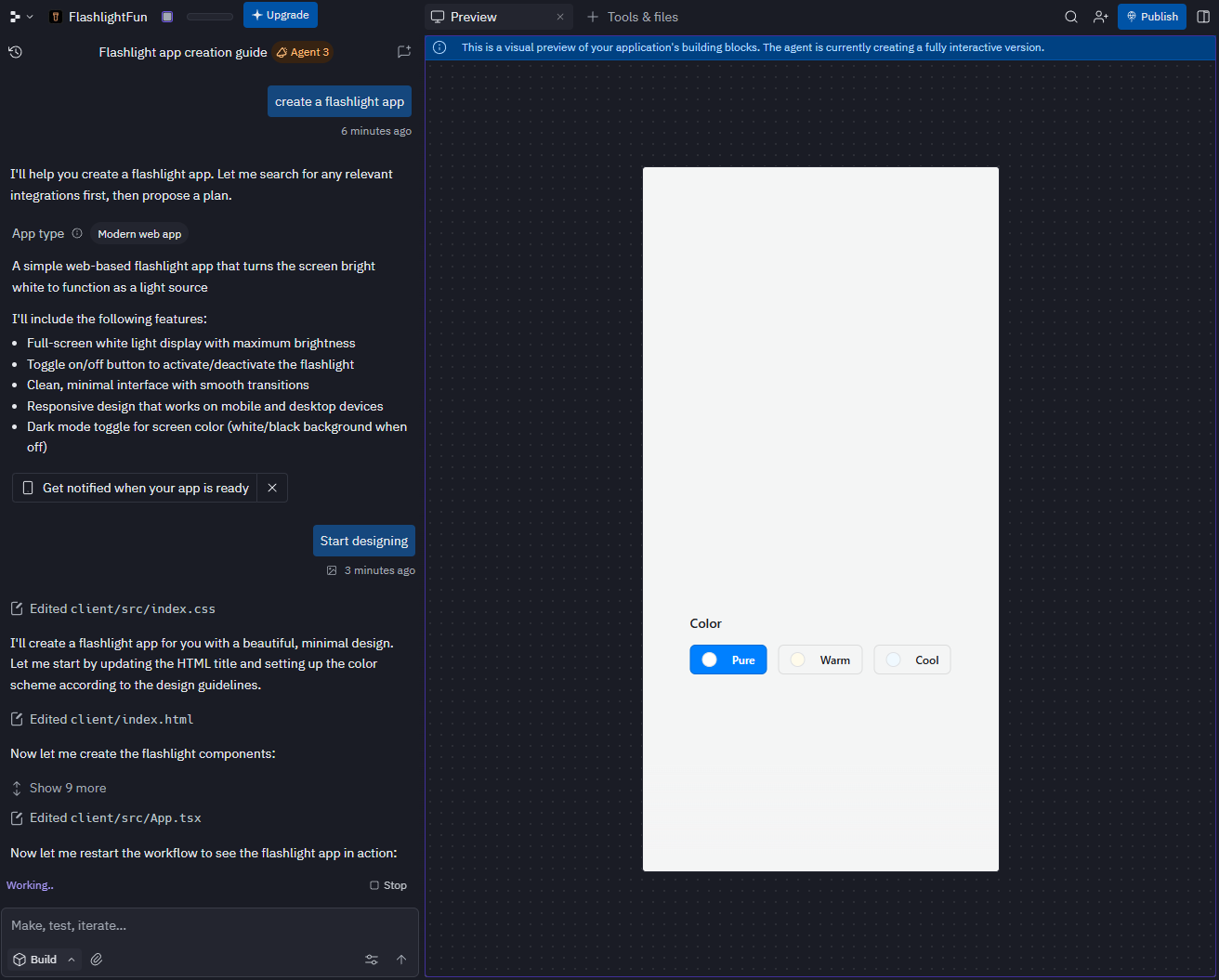The height and width of the screenshot is (980, 1219).
Task: Click the invite collaborators icon
Action: 1100,16
